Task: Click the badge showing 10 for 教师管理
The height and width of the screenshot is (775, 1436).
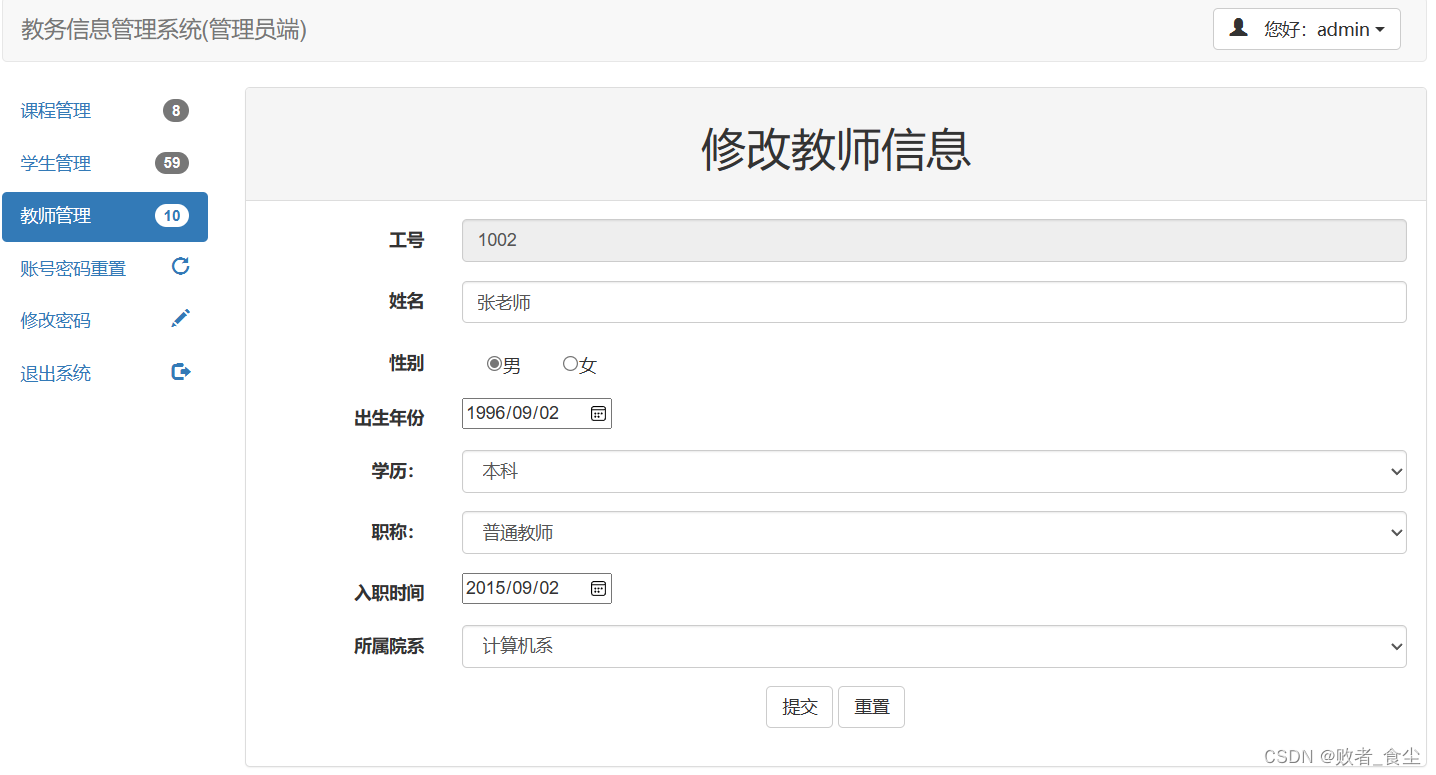Action: (172, 216)
